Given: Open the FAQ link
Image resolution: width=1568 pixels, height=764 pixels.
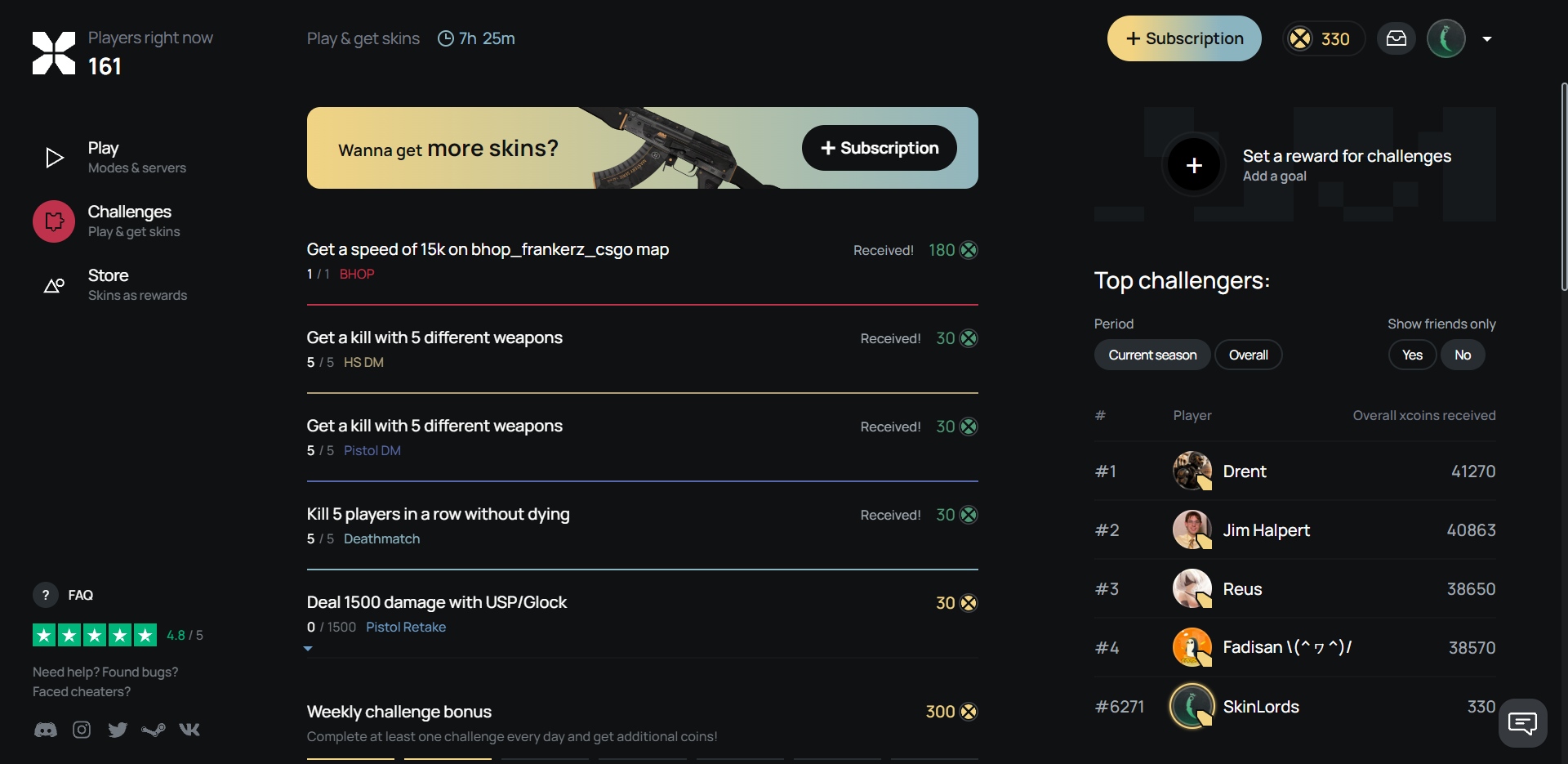Looking at the screenshot, I should pos(81,595).
